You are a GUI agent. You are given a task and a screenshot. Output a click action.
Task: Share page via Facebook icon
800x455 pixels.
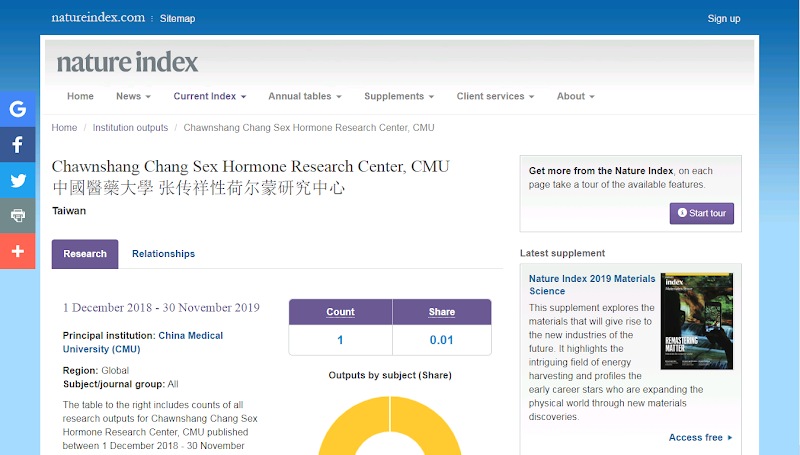17,145
